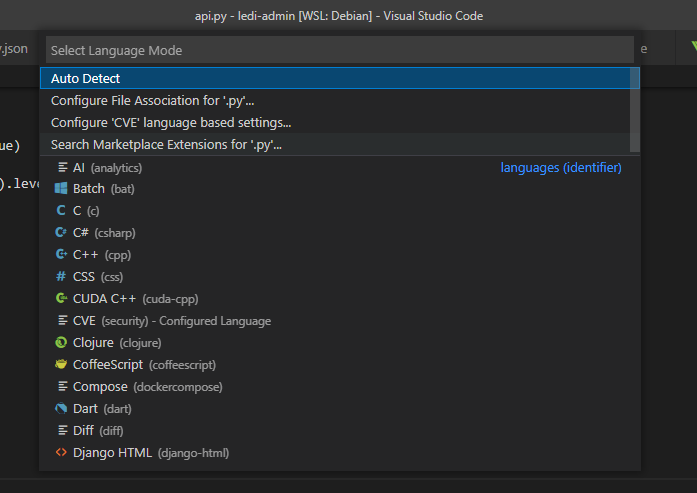Open Configure File Association for '.py'
This screenshot has width=697, height=493.
point(152,100)
